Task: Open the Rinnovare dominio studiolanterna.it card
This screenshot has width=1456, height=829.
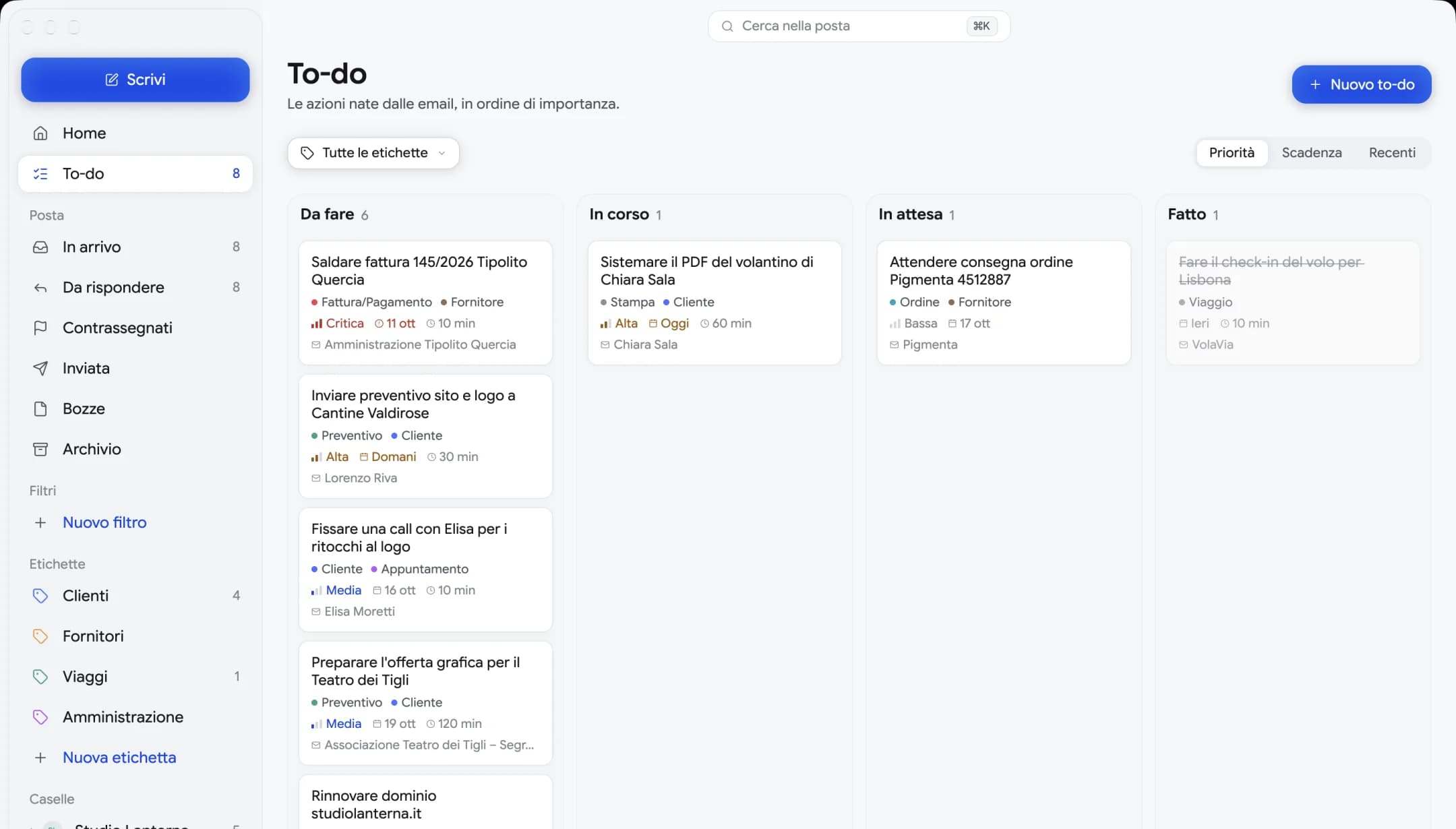Action: (x=425, y=802)
